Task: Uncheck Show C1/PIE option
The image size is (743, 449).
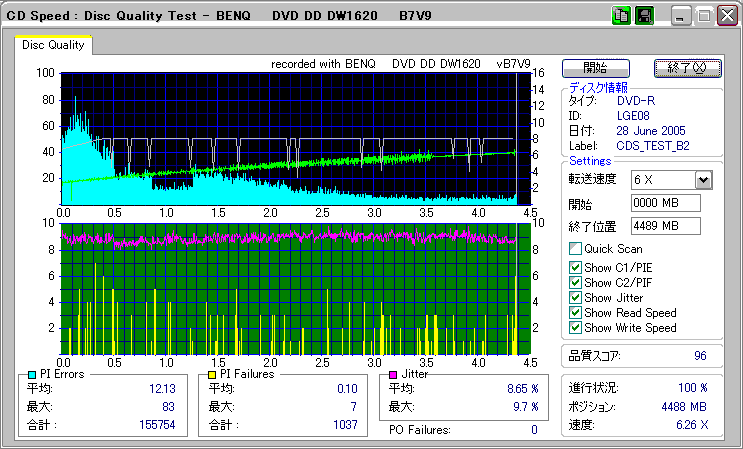Action: [x=575, y=267]
